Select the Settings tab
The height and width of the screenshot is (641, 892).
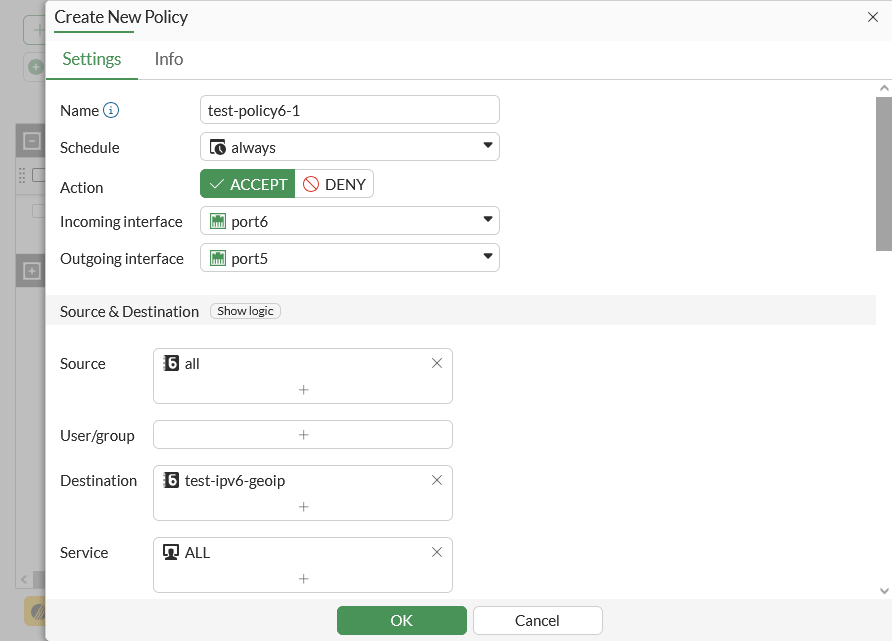tap(92, 59)
